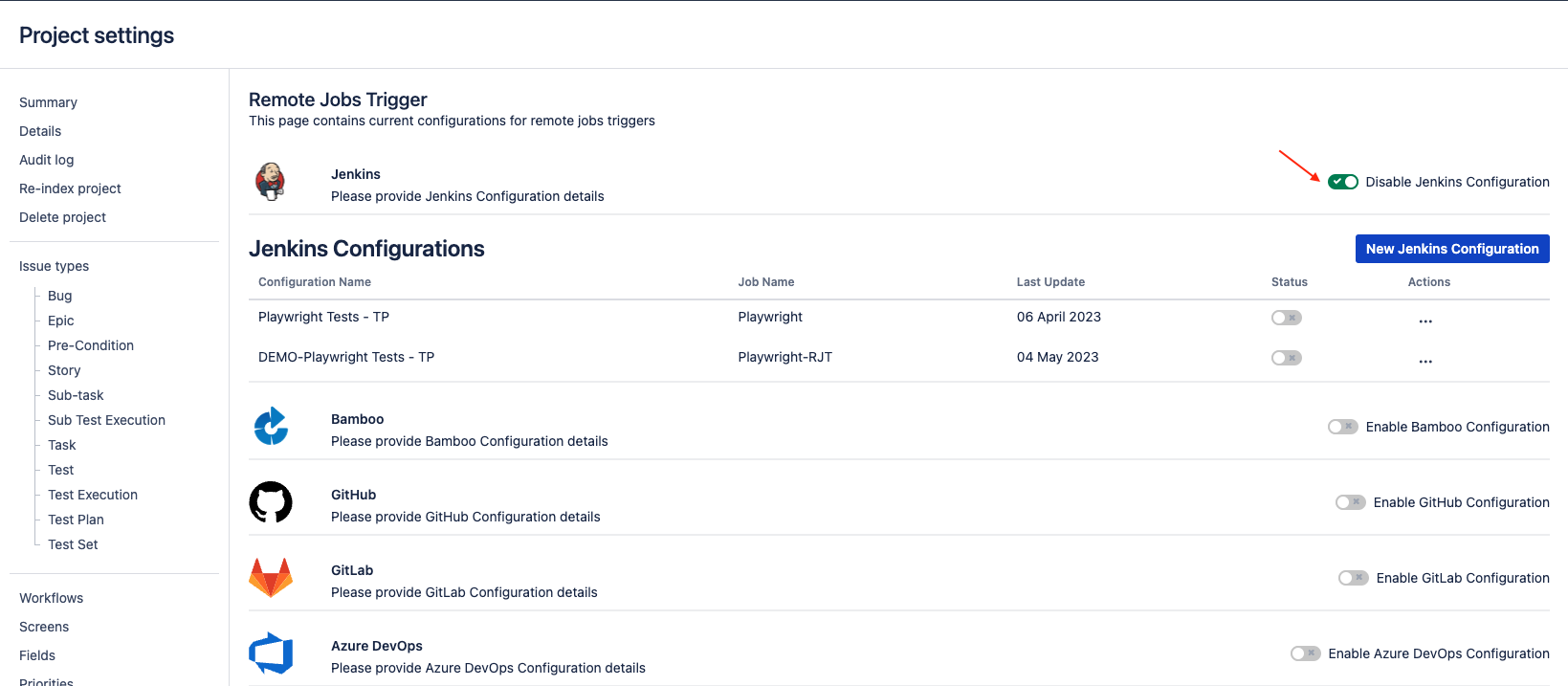Toggle status of DEMO-Playwright Tests - TP

pos(1287,358)
